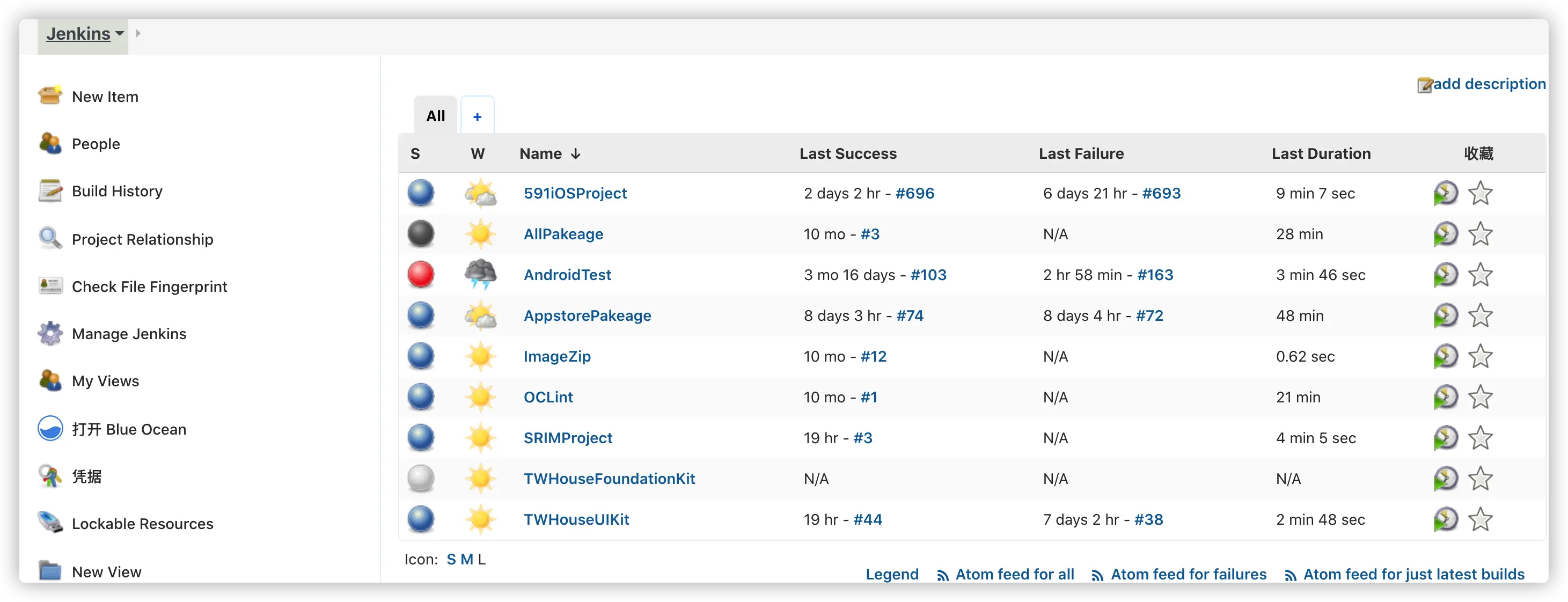
Task: Favorite the AllPakeage job star
Action: tap(1480, 234)
